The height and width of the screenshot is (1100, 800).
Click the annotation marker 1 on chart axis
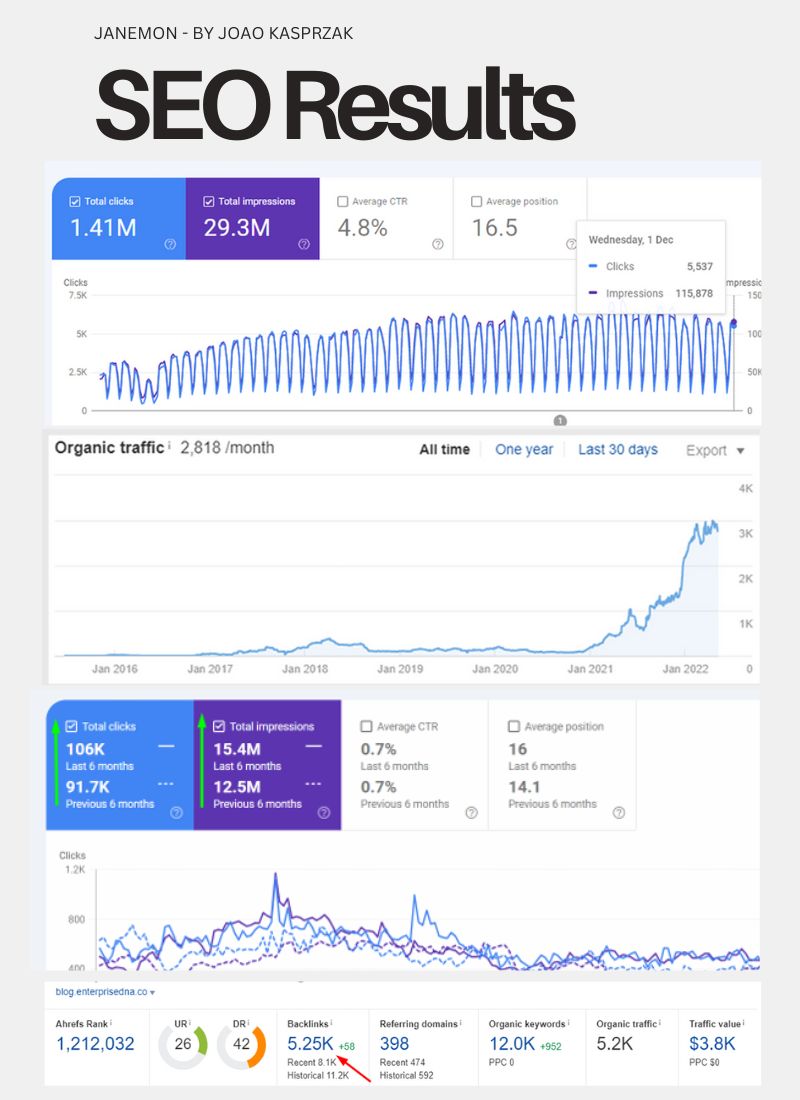tap(560, 421)
